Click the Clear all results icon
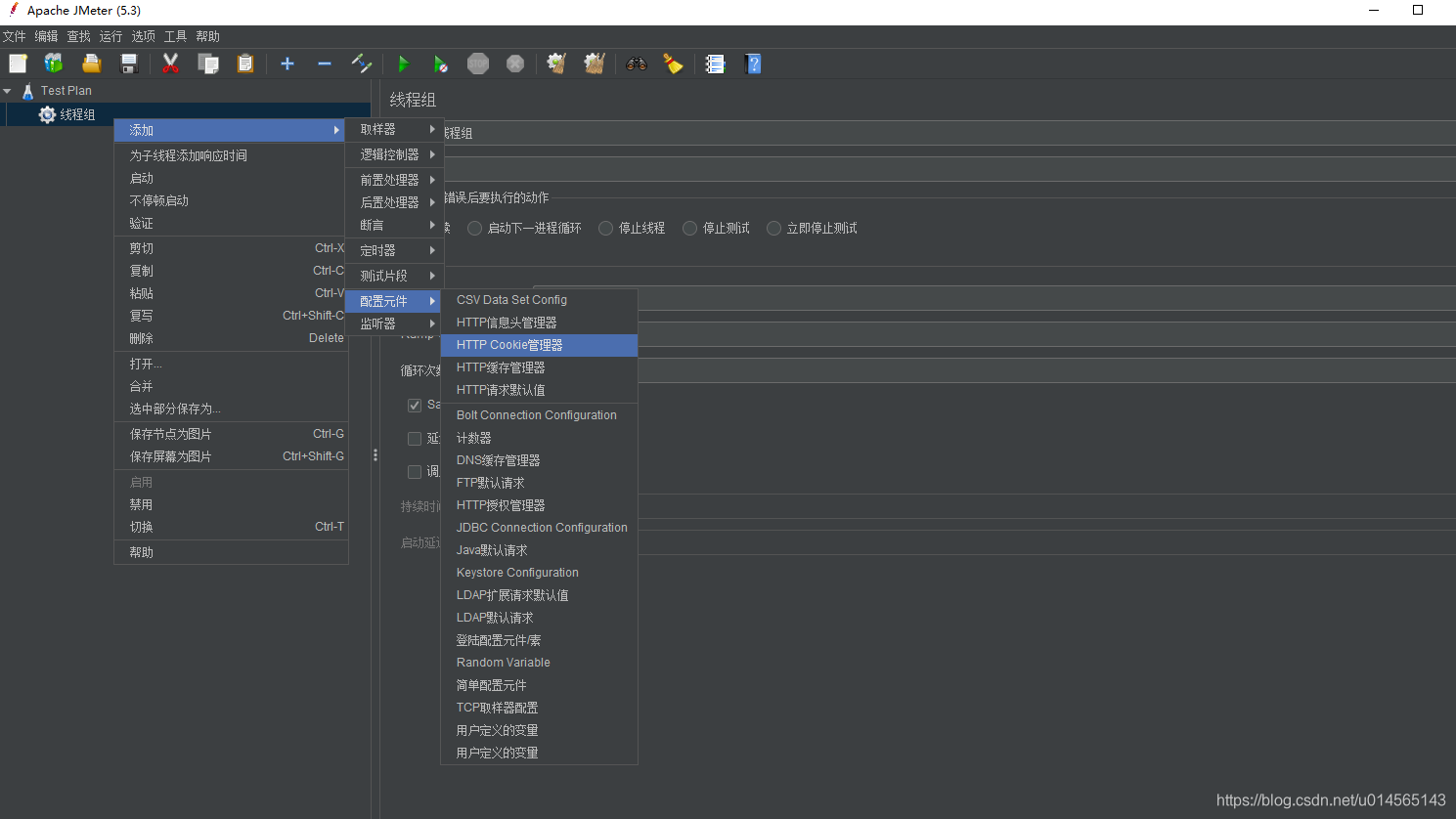 pyautogui.click(x=595, y=64)
